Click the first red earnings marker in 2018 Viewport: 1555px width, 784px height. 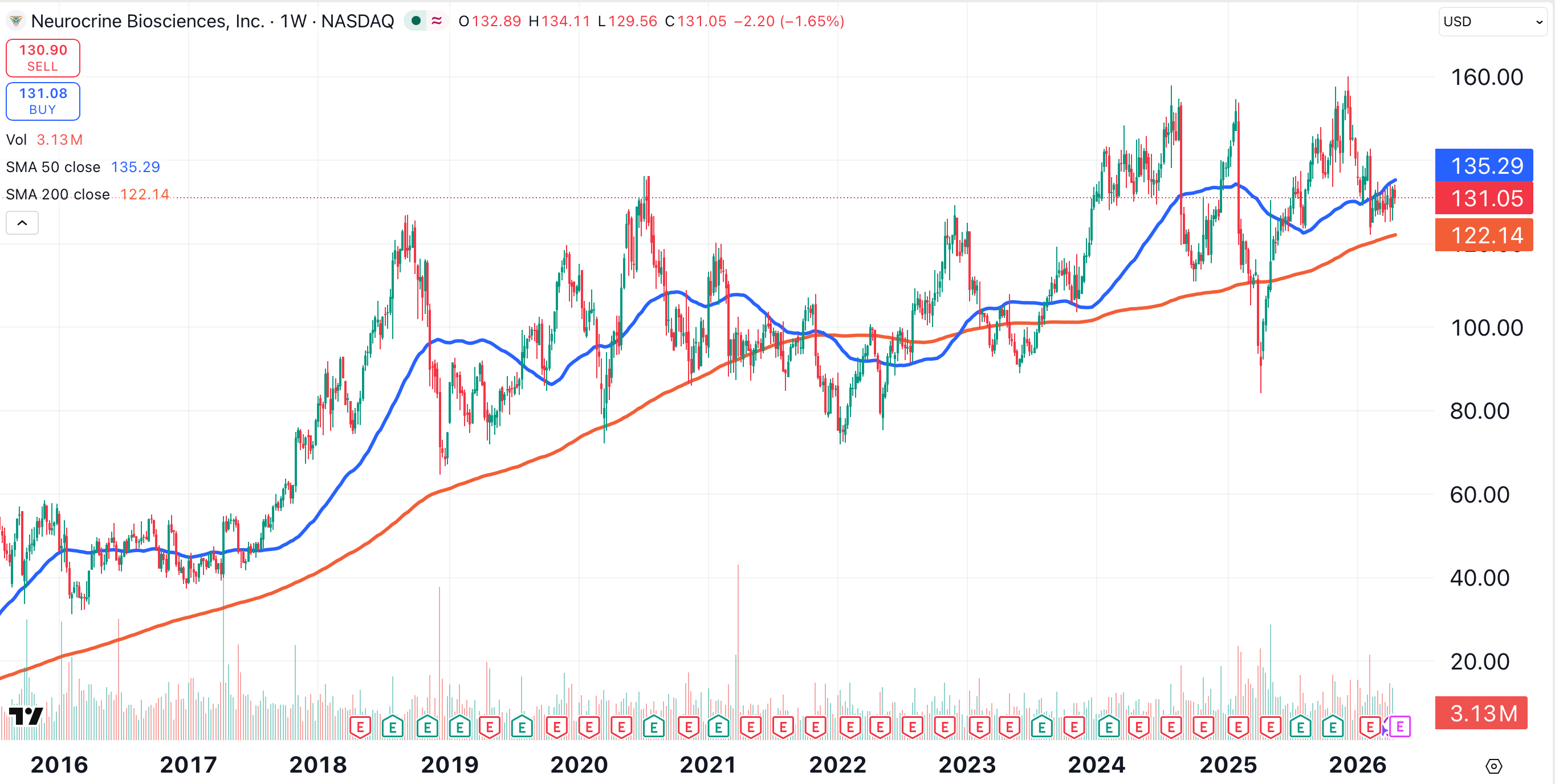(360, 726)
